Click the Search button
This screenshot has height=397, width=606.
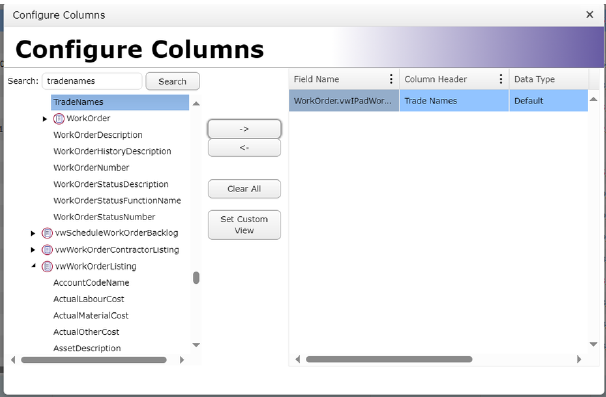[x=172, y=81]
